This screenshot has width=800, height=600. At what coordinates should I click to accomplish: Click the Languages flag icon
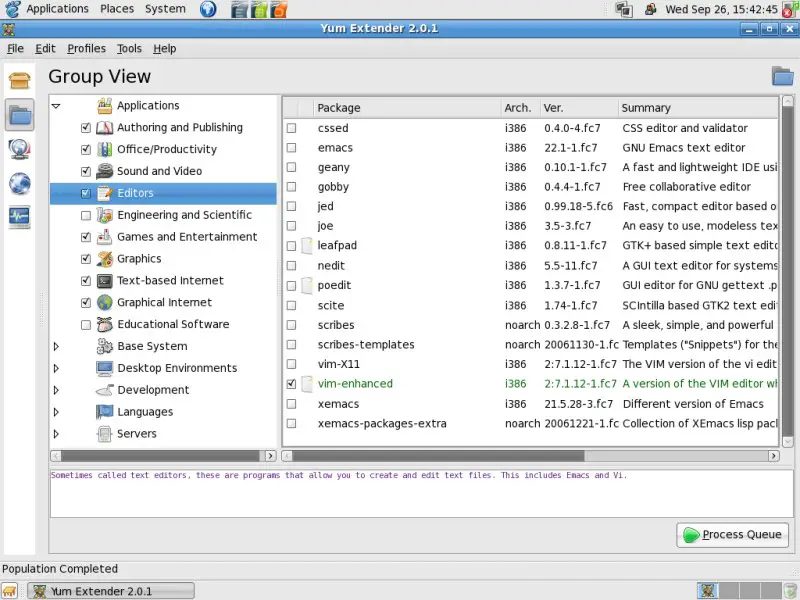pos(105,412)
